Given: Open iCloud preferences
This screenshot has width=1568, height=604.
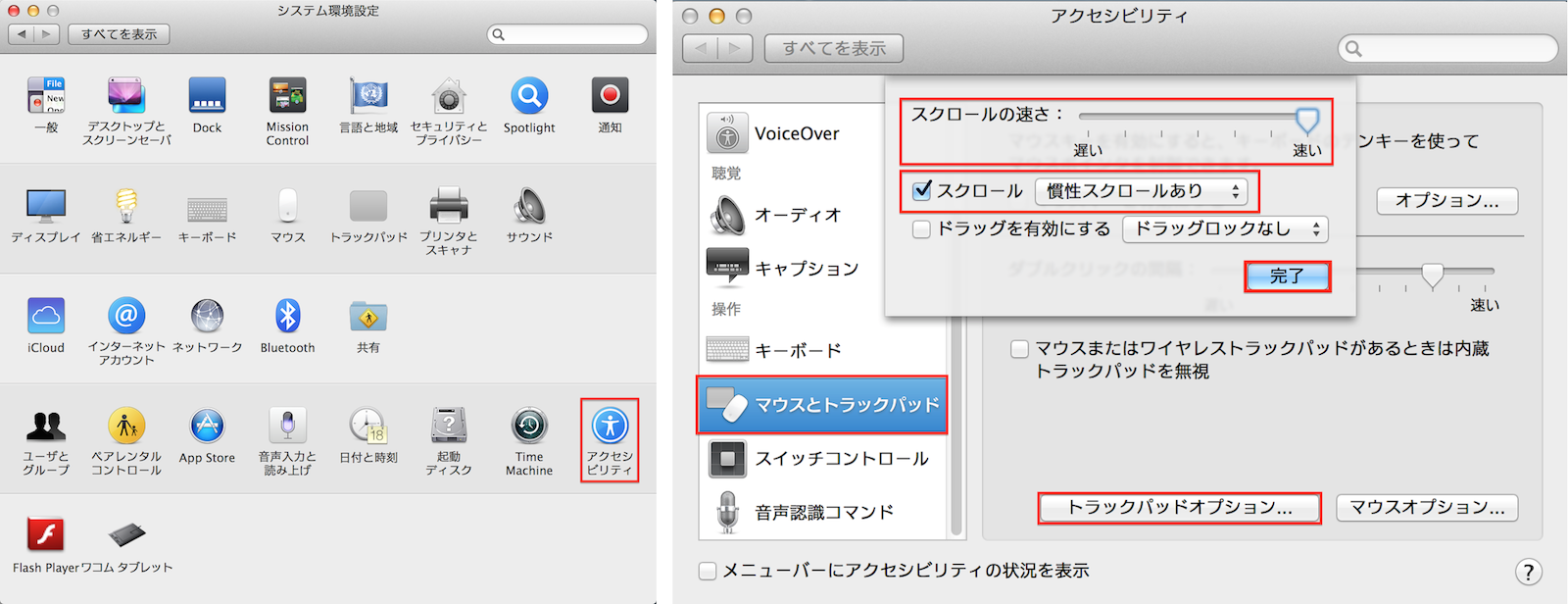Looking at the screenshot, I should tap(46, 316).
